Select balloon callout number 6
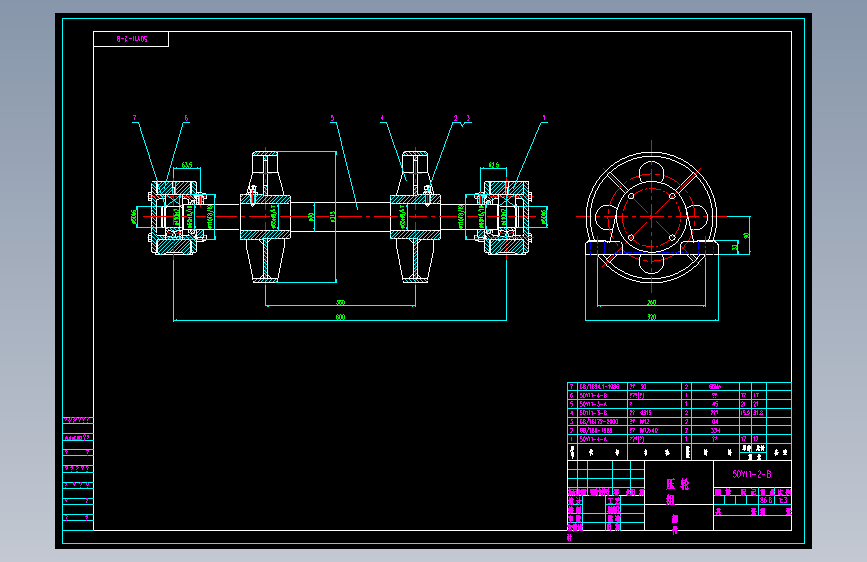Screen dimensions: 867x562 tap(186, 118)
